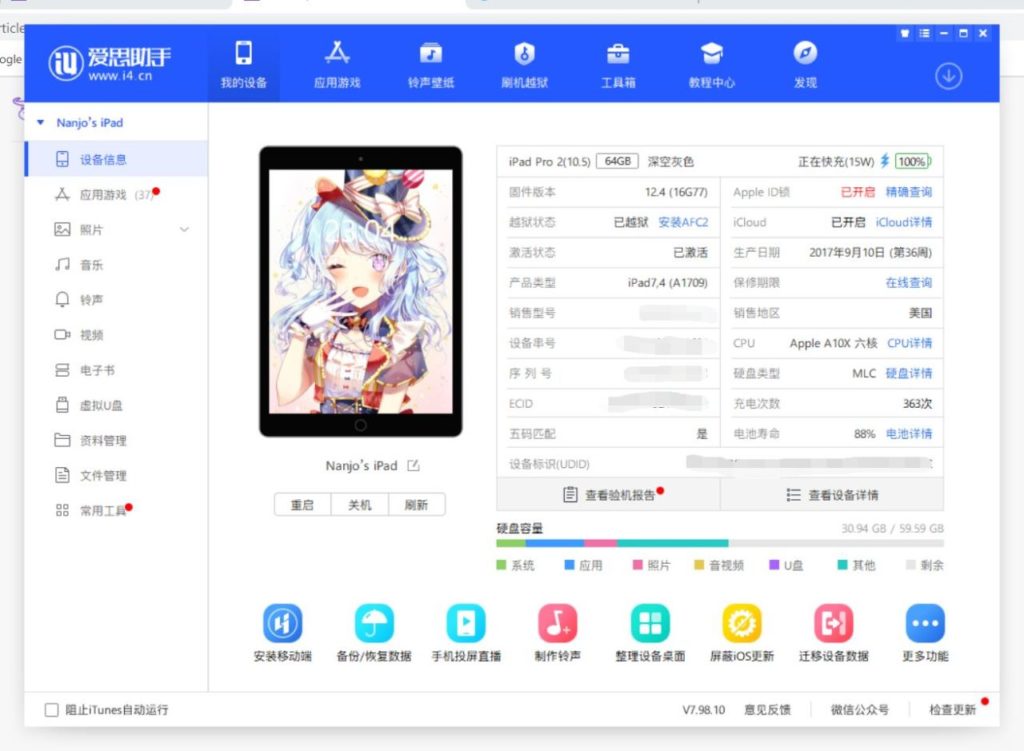The width and height of the screenshot is (1024, 751).
Task: Click the 迁移设备数据 migrate data icon
Action: tap(833, 624)
